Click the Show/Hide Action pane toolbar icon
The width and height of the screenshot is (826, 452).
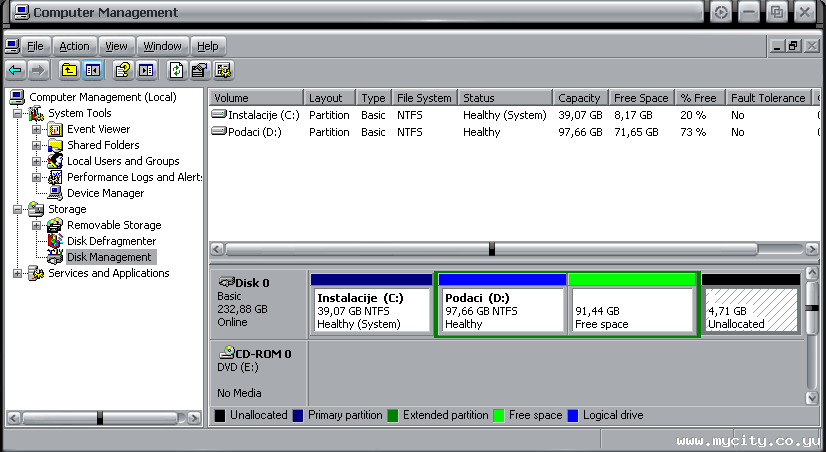point(145,70)
